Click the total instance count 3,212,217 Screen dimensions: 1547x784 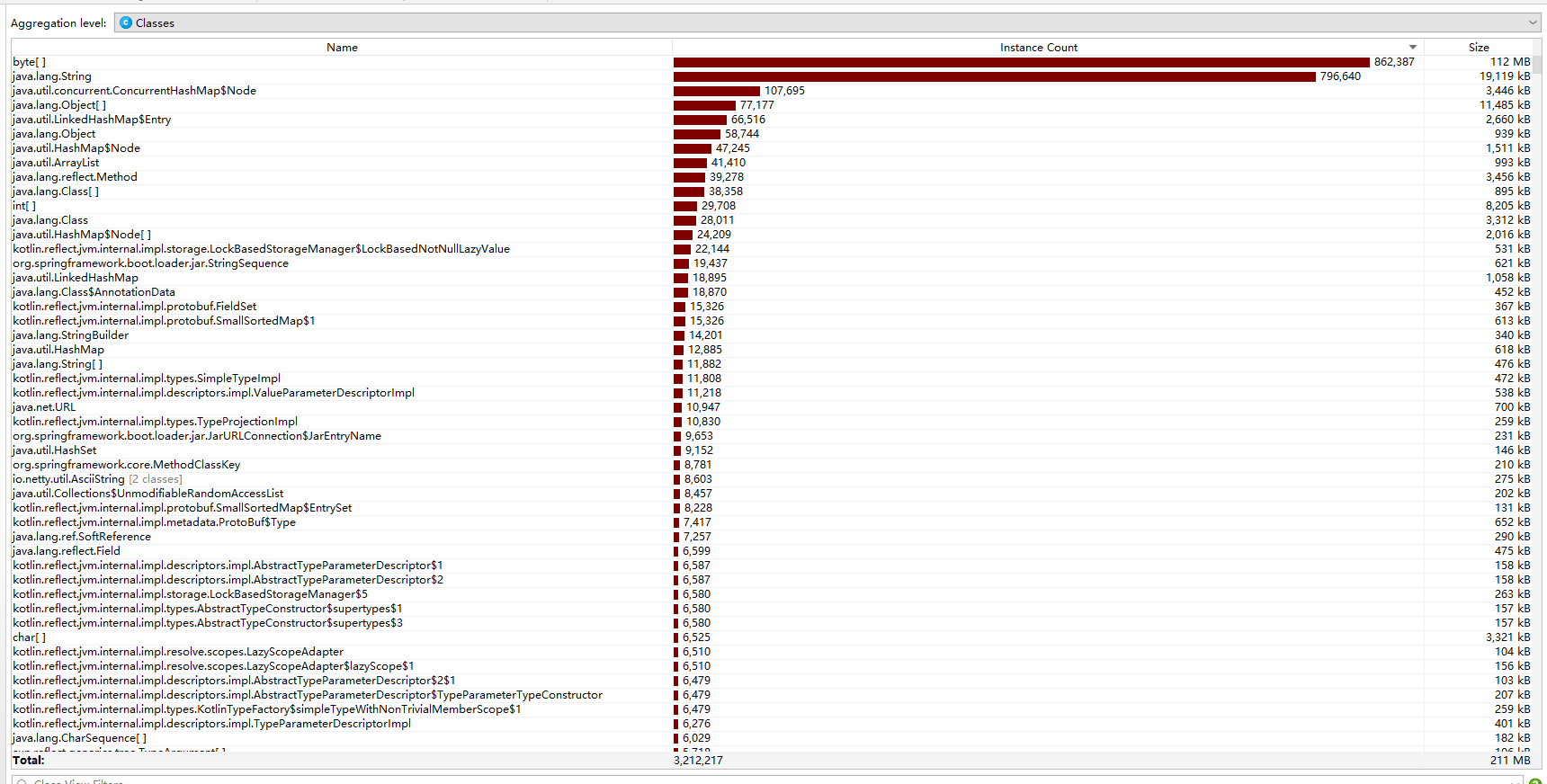pos(698,761)
